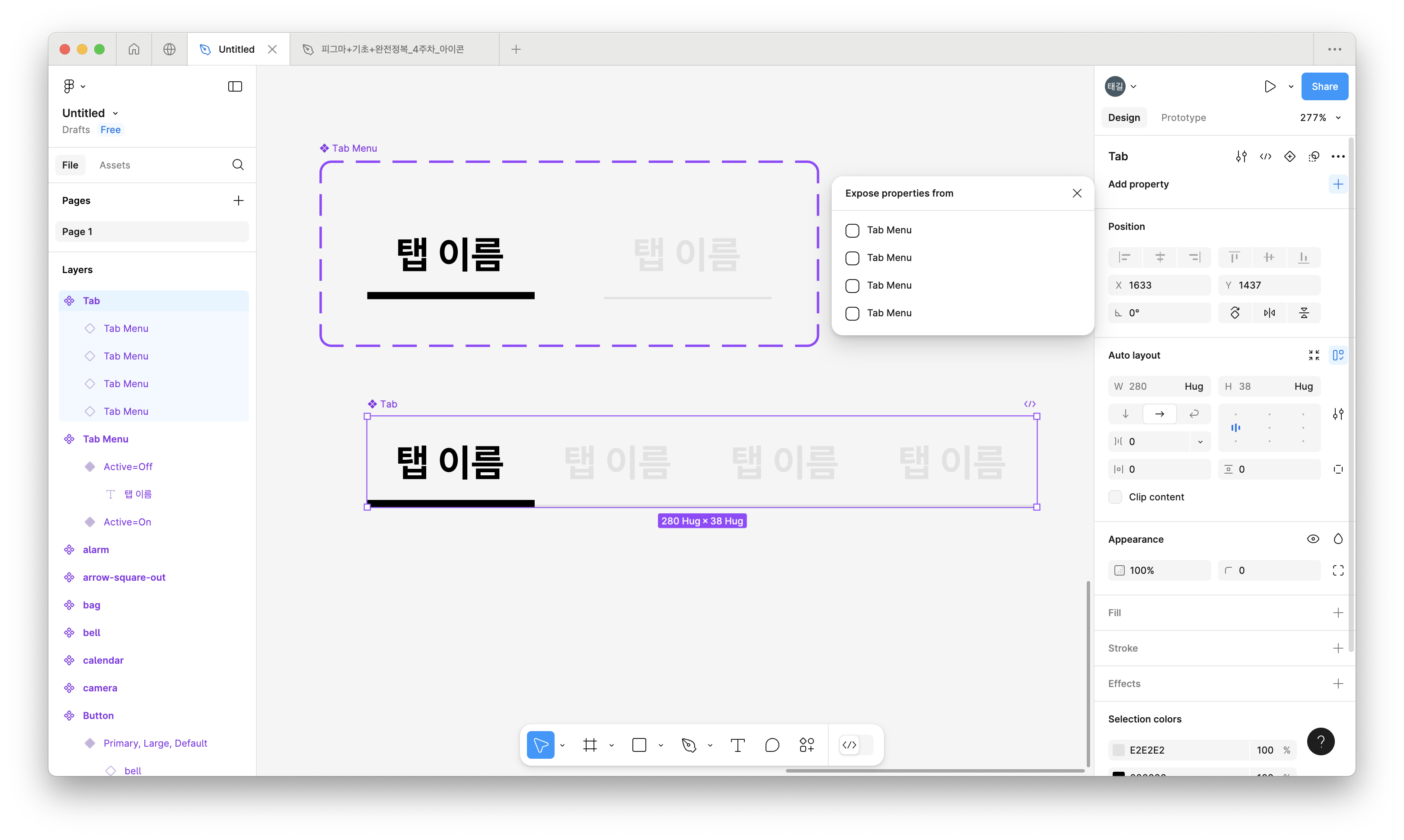1404x840 pixels.
Task: Switch to the Assets tab
Action: tap(115, 165)
